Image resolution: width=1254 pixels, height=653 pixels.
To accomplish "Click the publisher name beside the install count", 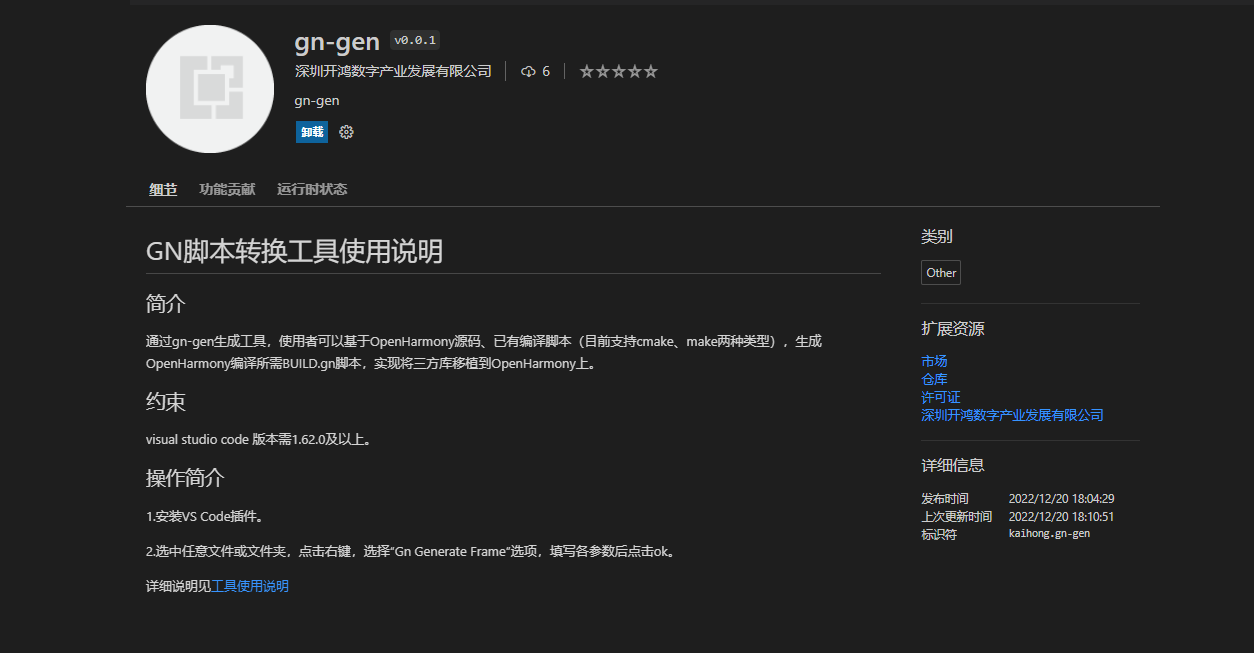I will (x=393, y=72).
